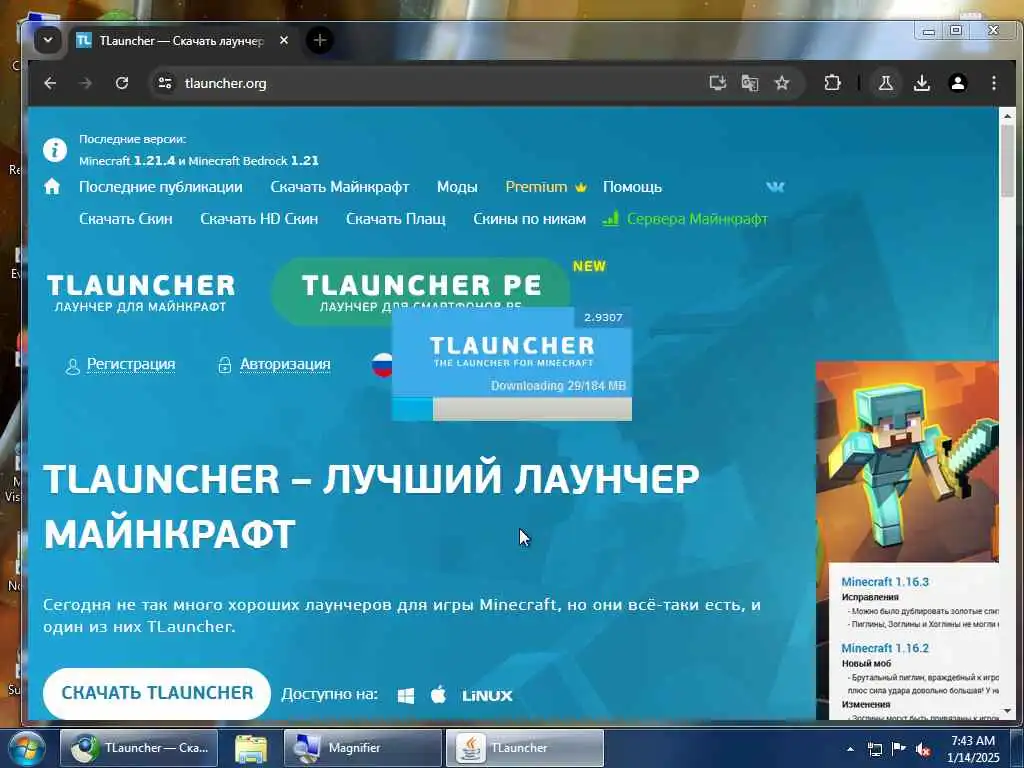Open Сервера Майнкрафт link
1024x768 pixels.
686,219
